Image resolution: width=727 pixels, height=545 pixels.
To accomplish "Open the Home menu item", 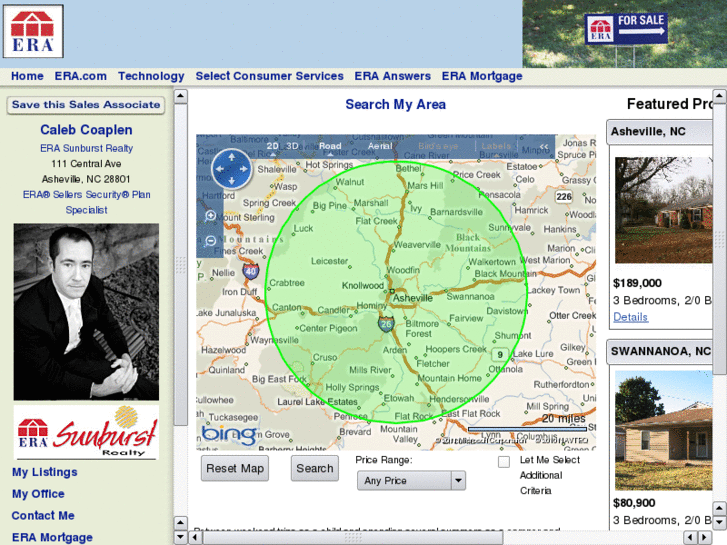I will pyautogui.click(x=27, y=76).
